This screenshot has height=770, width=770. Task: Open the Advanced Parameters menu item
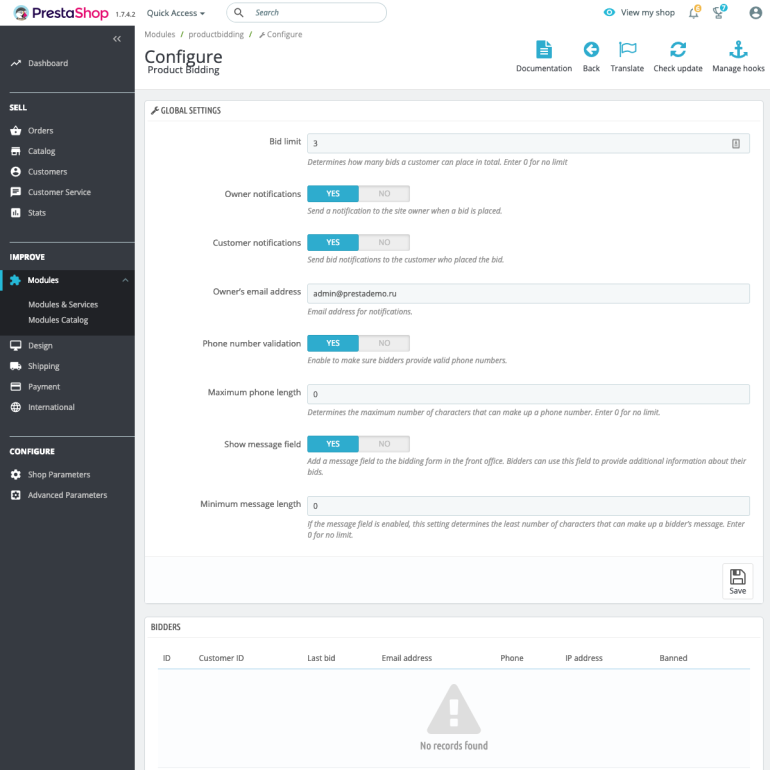[67, 495]
